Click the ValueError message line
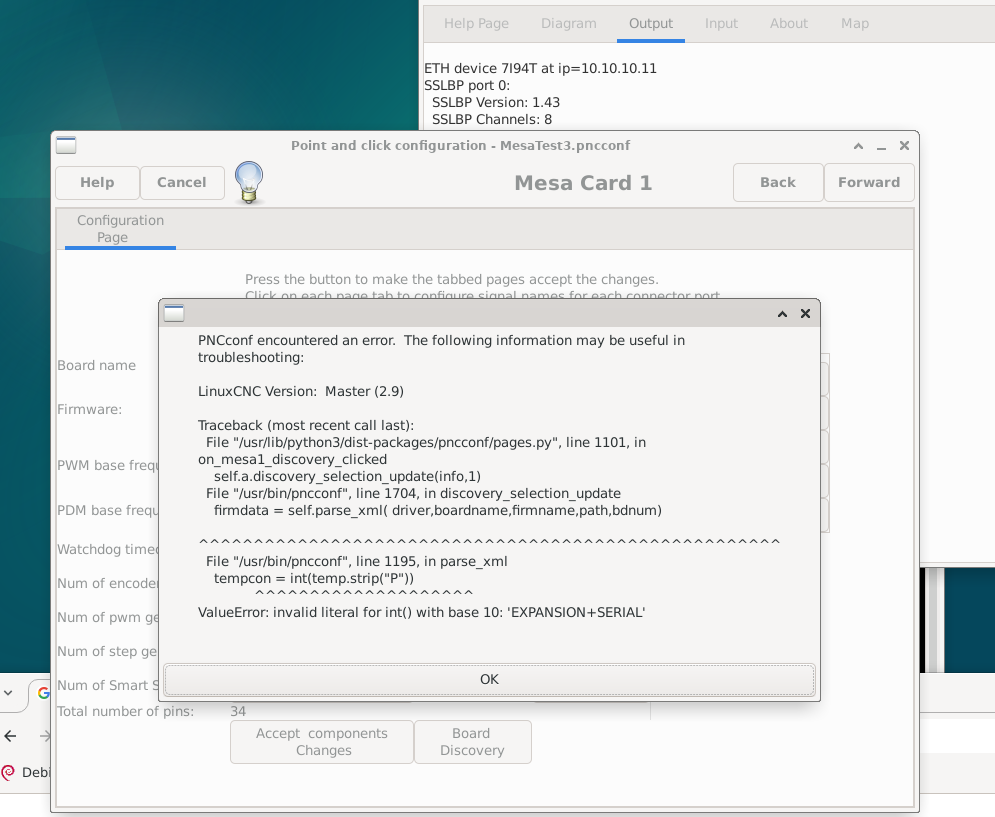Viewport: 995px width, 817px height. pos(421,613)
